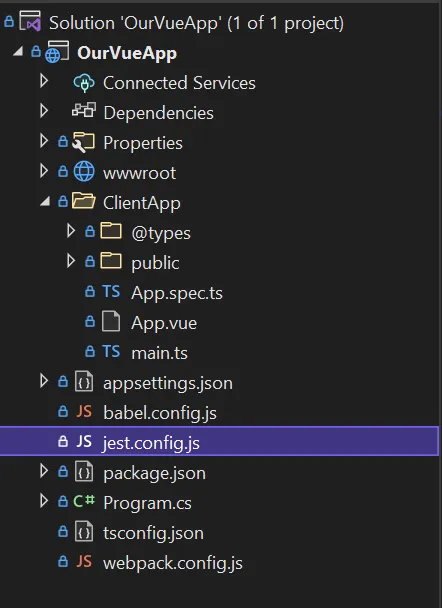The width and height of the screenshot is (442, 608).
Task: Click the @types folder icon
Action: [111, 231]
